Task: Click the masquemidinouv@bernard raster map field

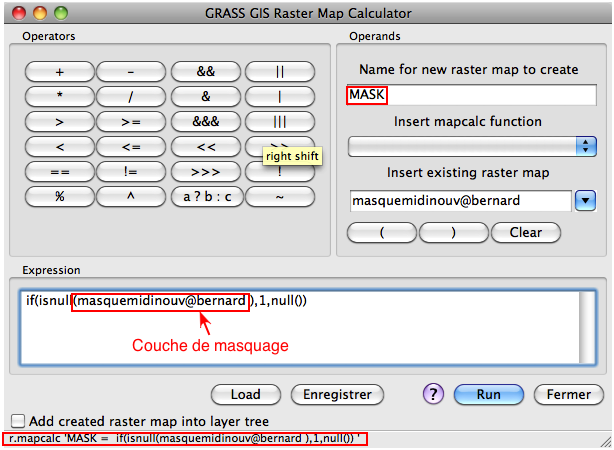Action: click(x=458, y=201)
